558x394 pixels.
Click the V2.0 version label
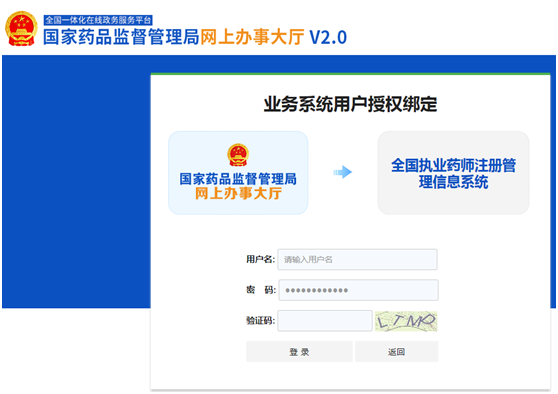tap(328, 37)
